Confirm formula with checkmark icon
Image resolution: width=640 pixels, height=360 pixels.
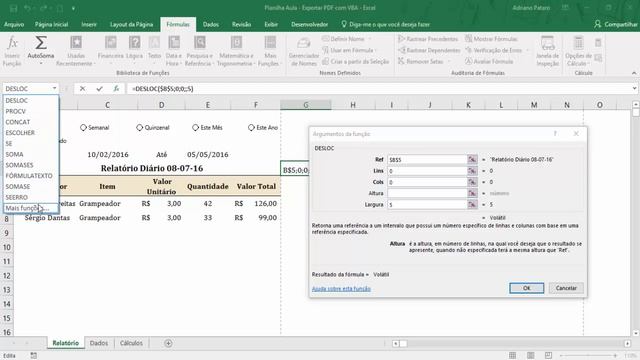click(99, 89)
